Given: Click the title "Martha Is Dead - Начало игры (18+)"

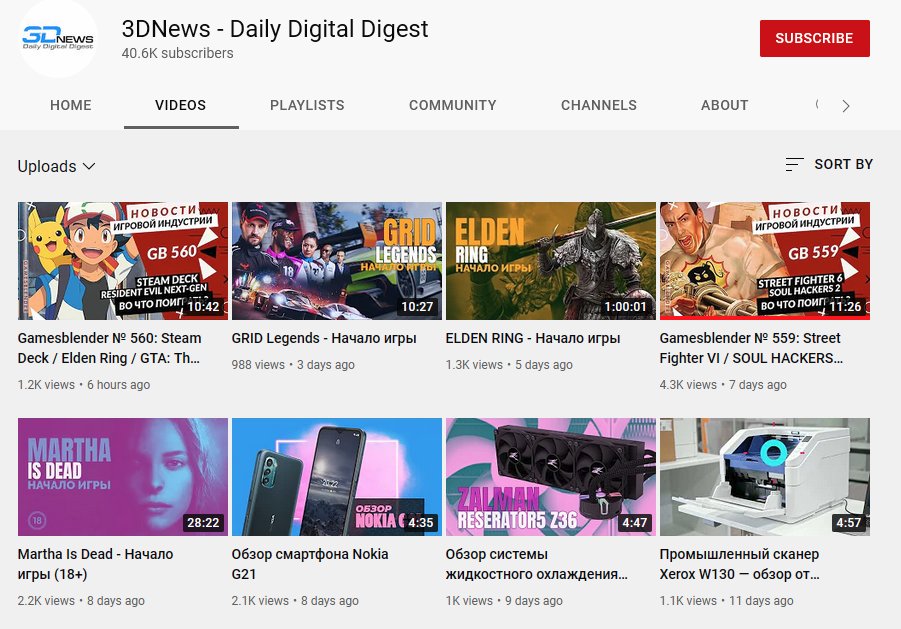Looking at the screenshot, I should click(x=95, y=564).
